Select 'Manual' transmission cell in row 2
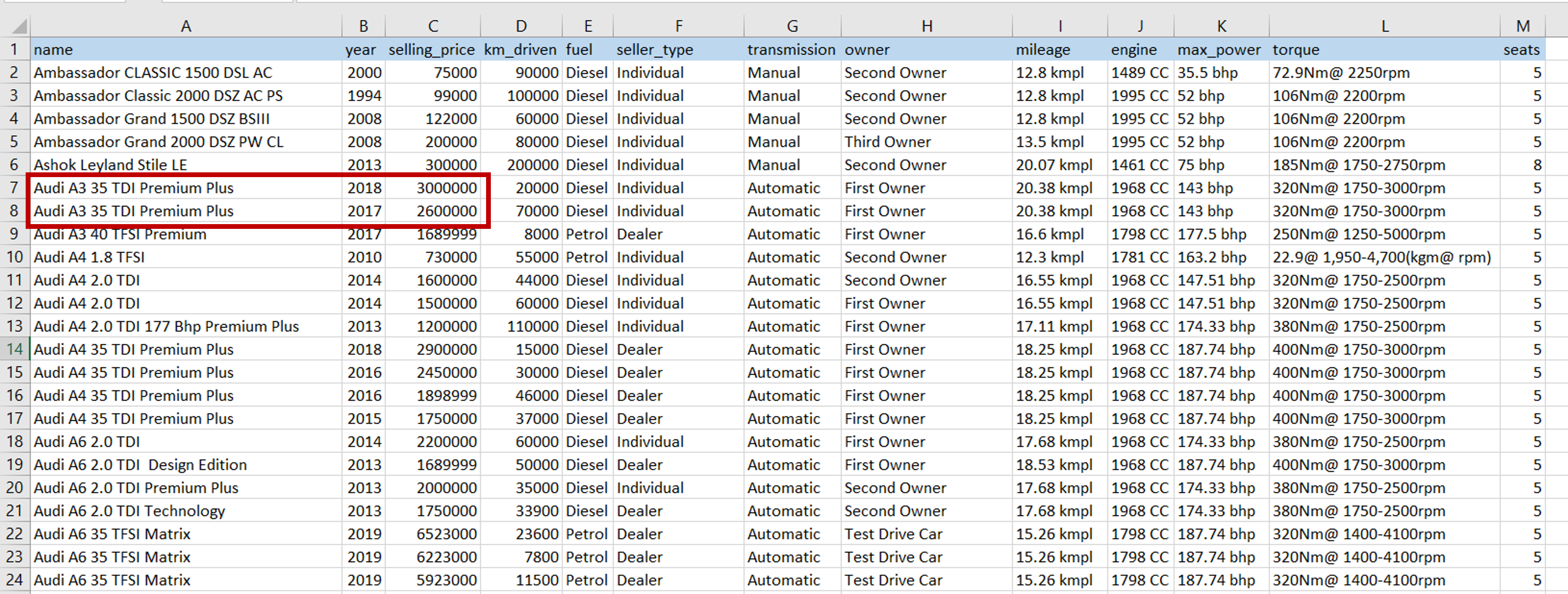 point(793,72)
